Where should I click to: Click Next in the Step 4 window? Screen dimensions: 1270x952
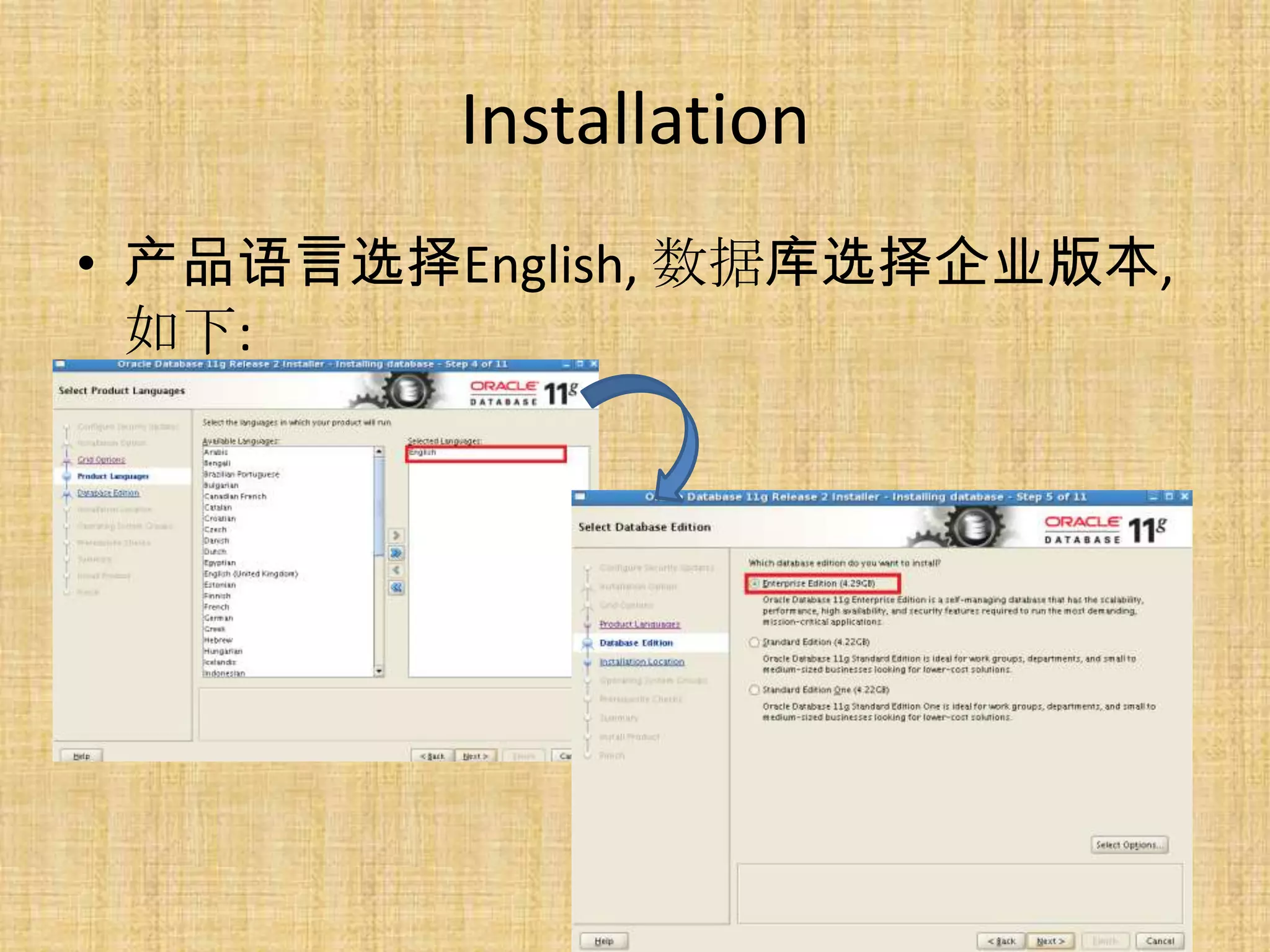click(x=476, y=756)
